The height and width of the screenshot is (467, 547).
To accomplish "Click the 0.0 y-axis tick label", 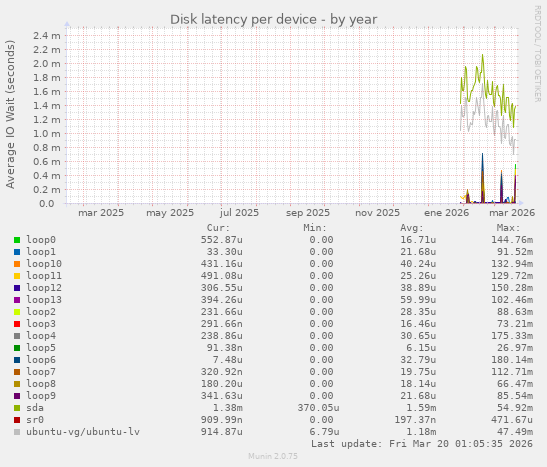I will [x=47, y=203].
